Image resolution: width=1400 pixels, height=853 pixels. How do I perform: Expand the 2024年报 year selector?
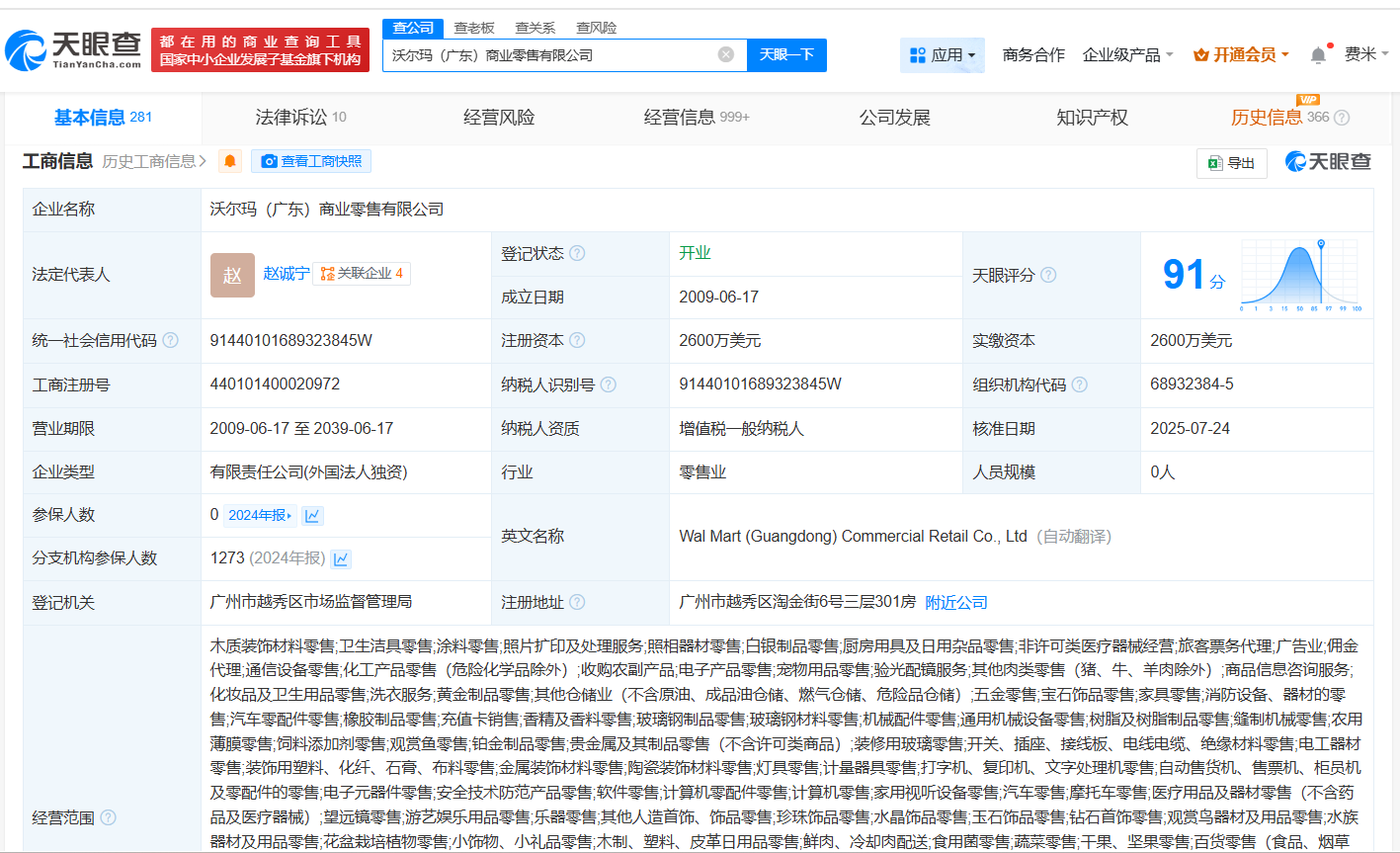pyautogui.click(x=260, y=515)
